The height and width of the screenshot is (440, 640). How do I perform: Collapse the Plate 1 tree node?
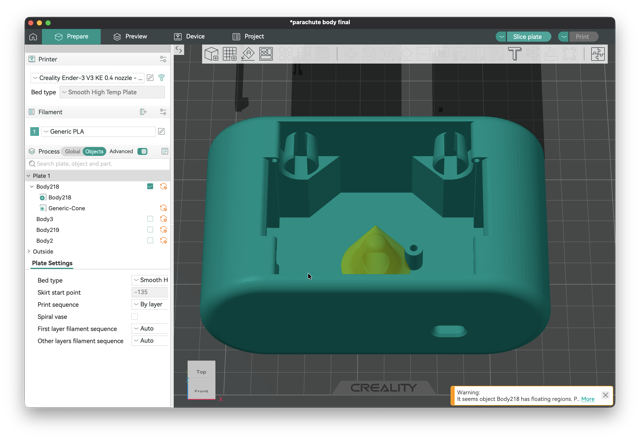[29, 176]
